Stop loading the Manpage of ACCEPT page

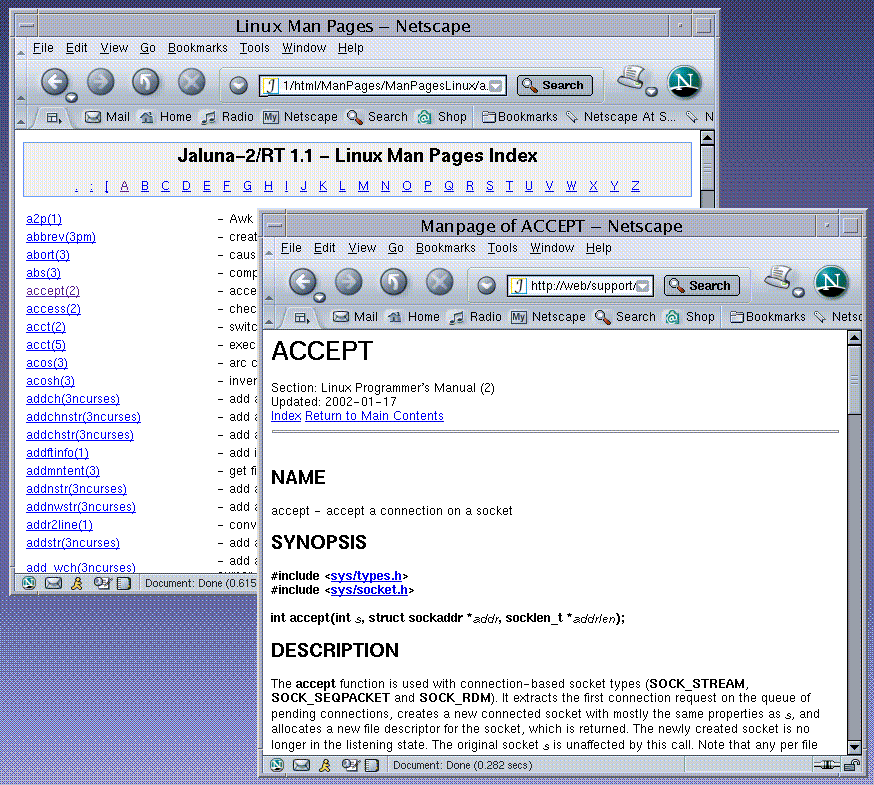pos(439,282)
